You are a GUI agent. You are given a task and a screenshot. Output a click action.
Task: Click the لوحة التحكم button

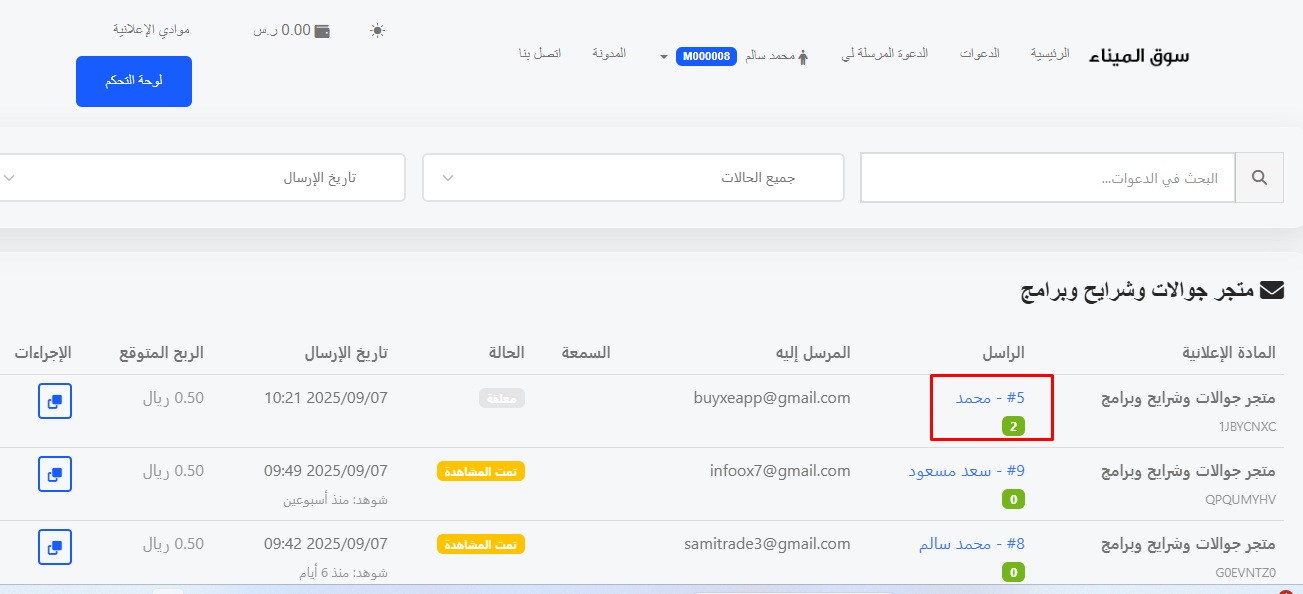[134, 82]
